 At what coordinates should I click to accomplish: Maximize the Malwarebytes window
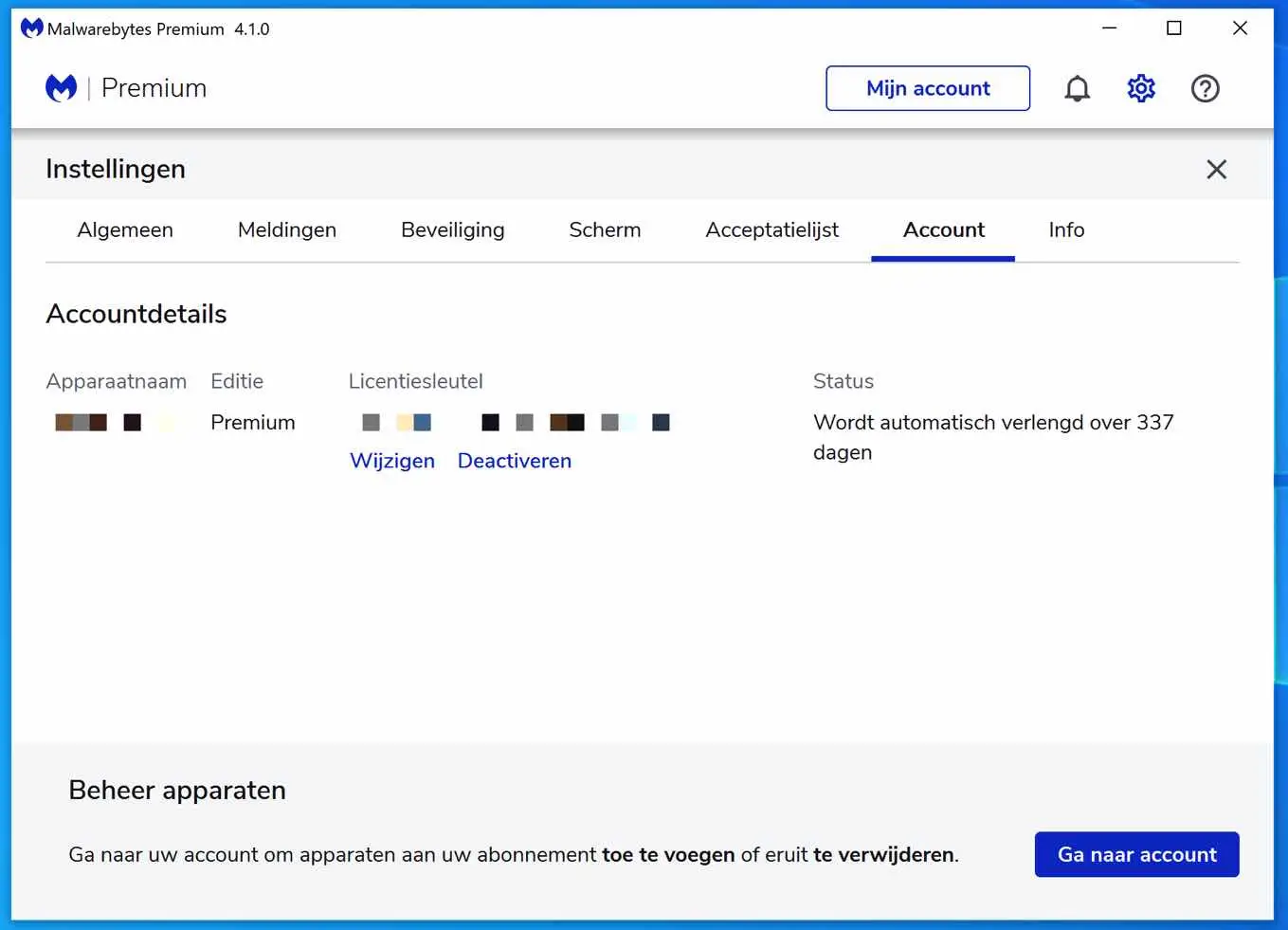pyautogui.click(x=1174, y=28)
